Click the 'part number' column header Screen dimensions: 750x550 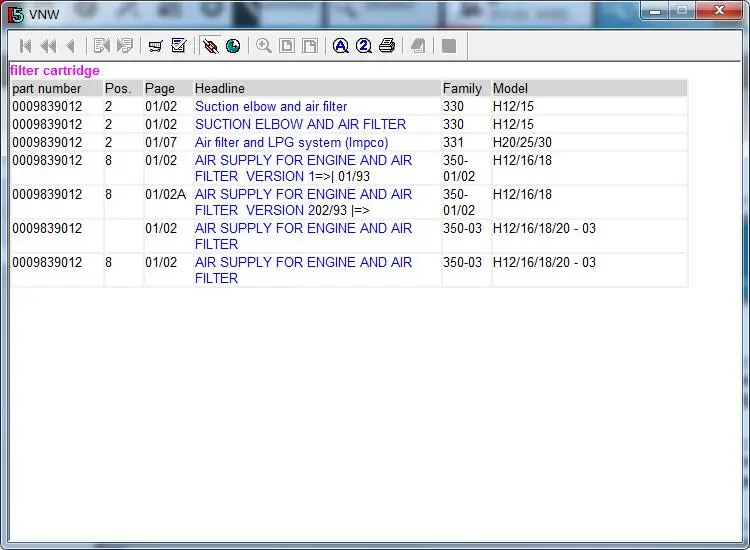click(47, 88)
